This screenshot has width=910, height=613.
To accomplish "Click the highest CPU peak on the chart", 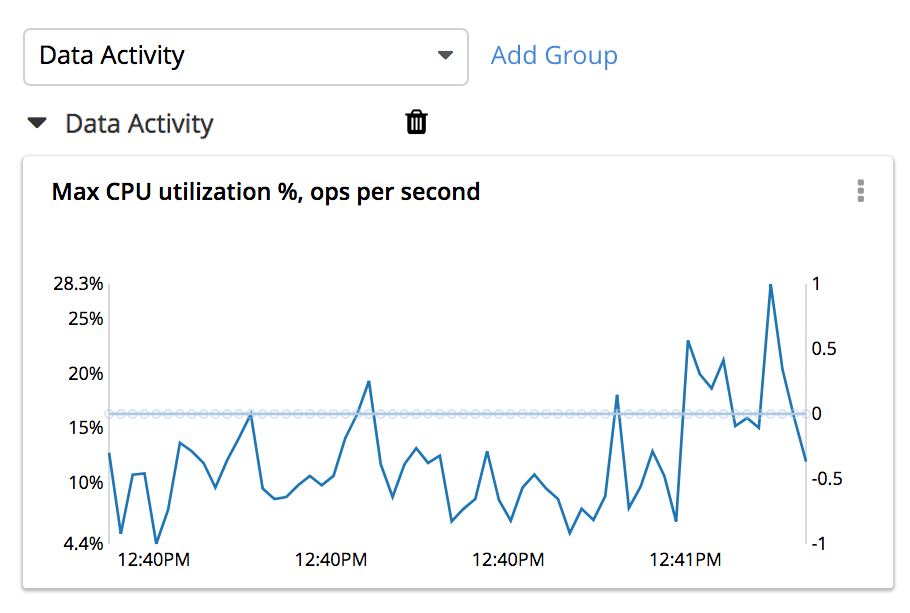I will pos(770,285).
